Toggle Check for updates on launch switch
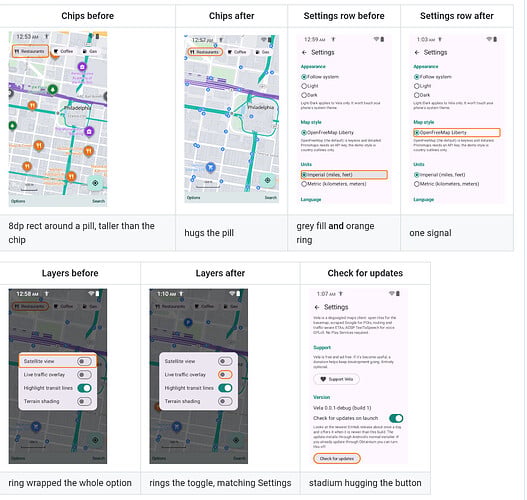The width and height of the screenshot is (527, 500). [x=396, y=418]
